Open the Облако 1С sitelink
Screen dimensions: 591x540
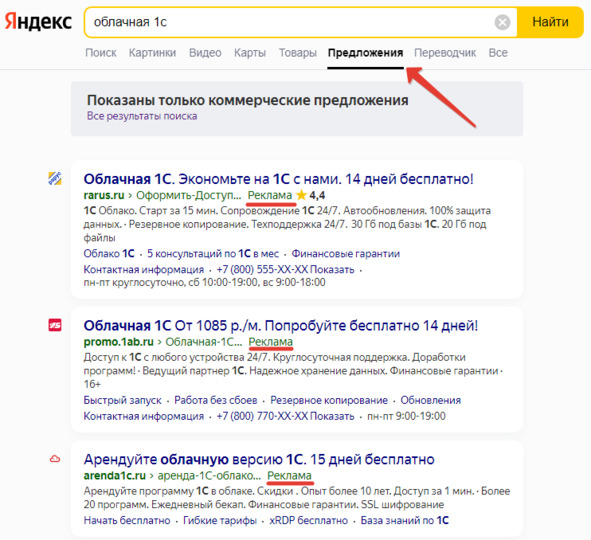click(x=109, y=254)
